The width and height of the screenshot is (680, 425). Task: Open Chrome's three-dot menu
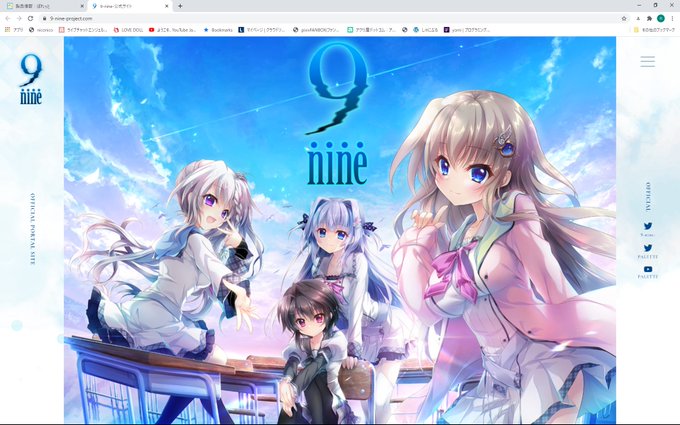[x=672, y=19]
